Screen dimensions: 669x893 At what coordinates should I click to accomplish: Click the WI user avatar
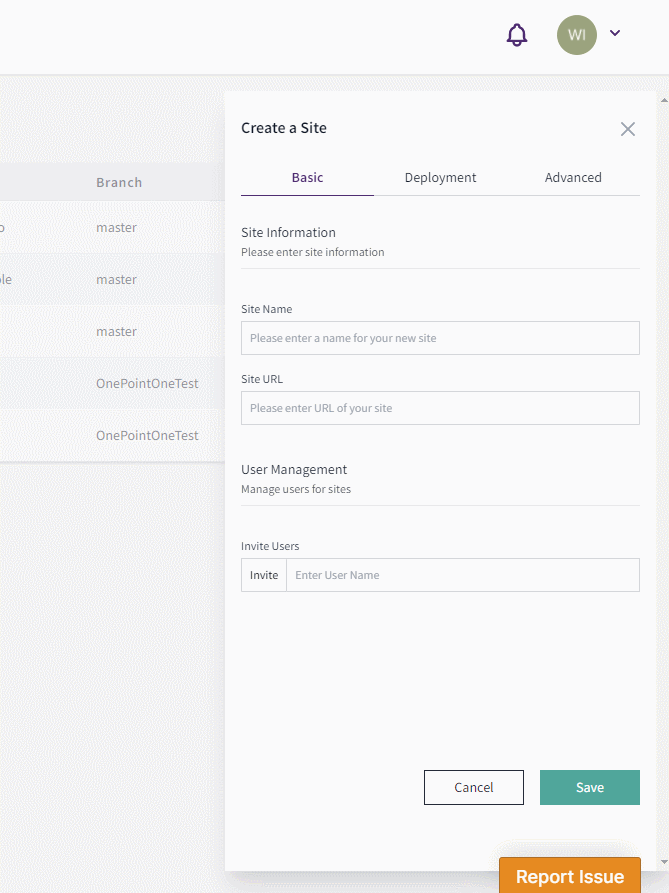577,35
